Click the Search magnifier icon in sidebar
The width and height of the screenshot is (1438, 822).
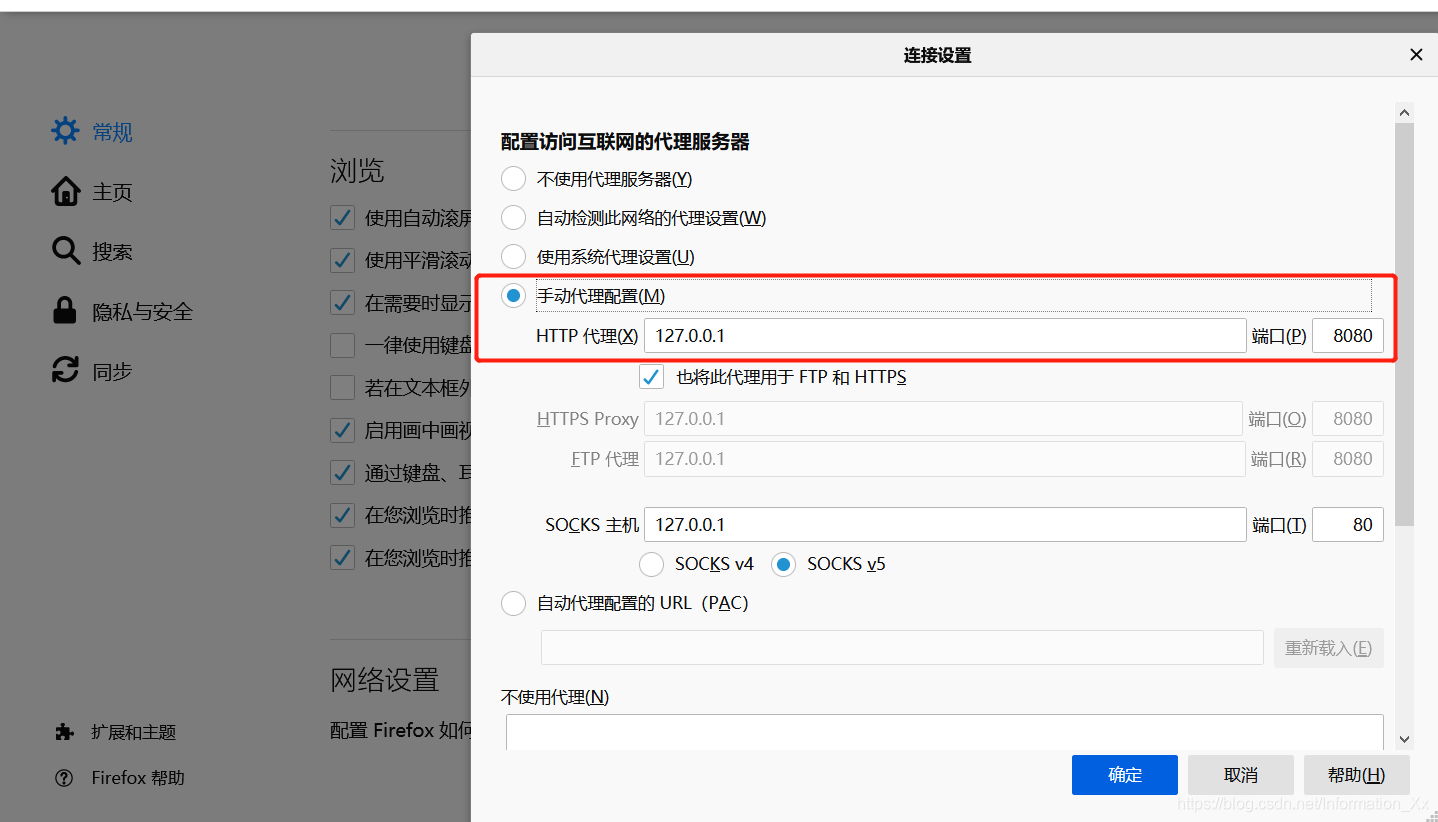(65, 251)
